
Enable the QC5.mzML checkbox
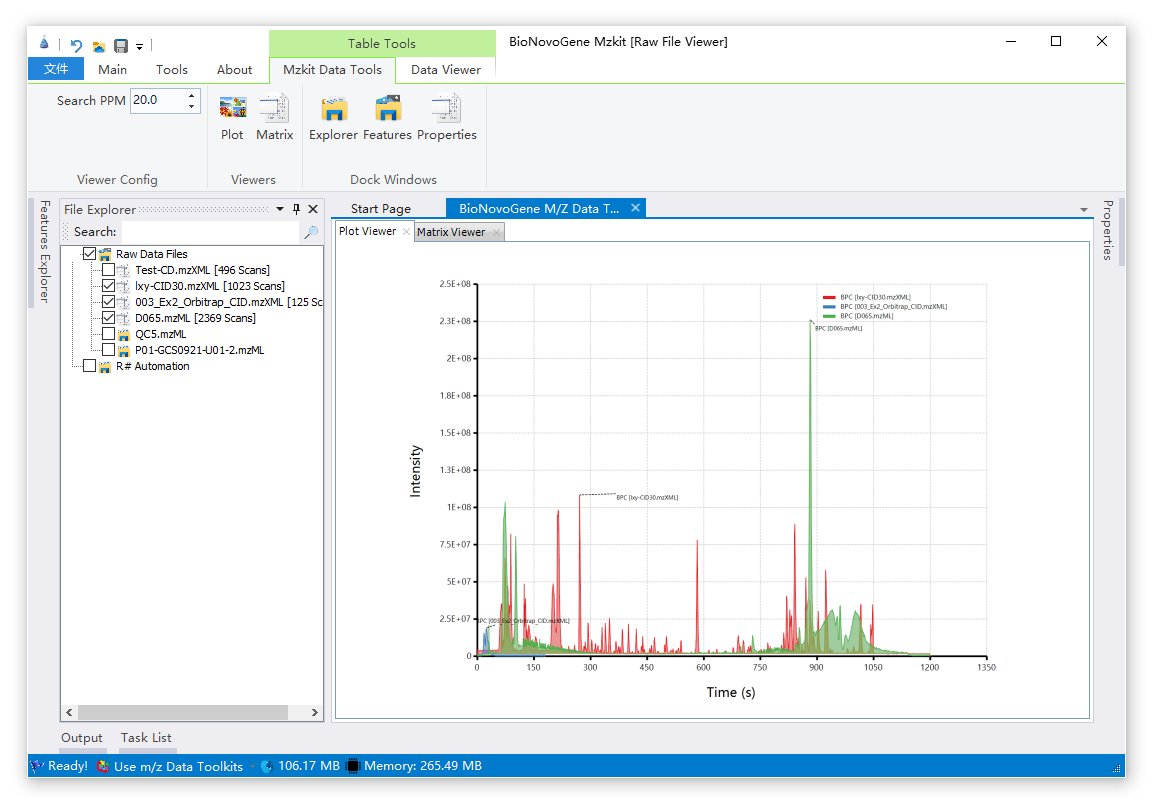coord(109,334)
